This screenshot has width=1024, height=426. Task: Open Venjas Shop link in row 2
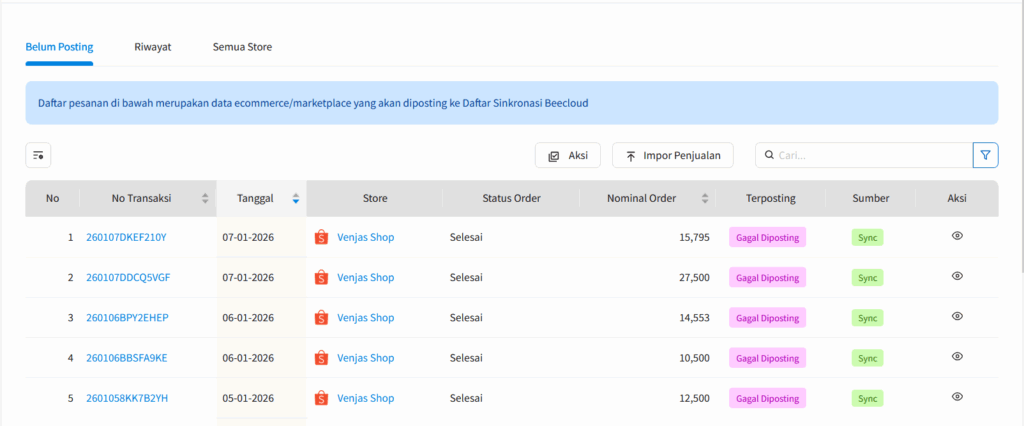[x=366, y=278]
